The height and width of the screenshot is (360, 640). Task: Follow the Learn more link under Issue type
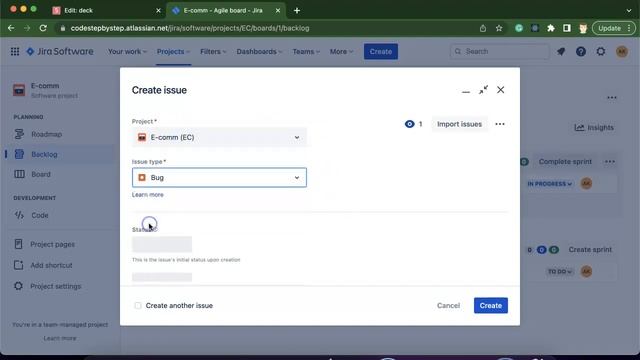pyautogui.click(x=147, y=195)
